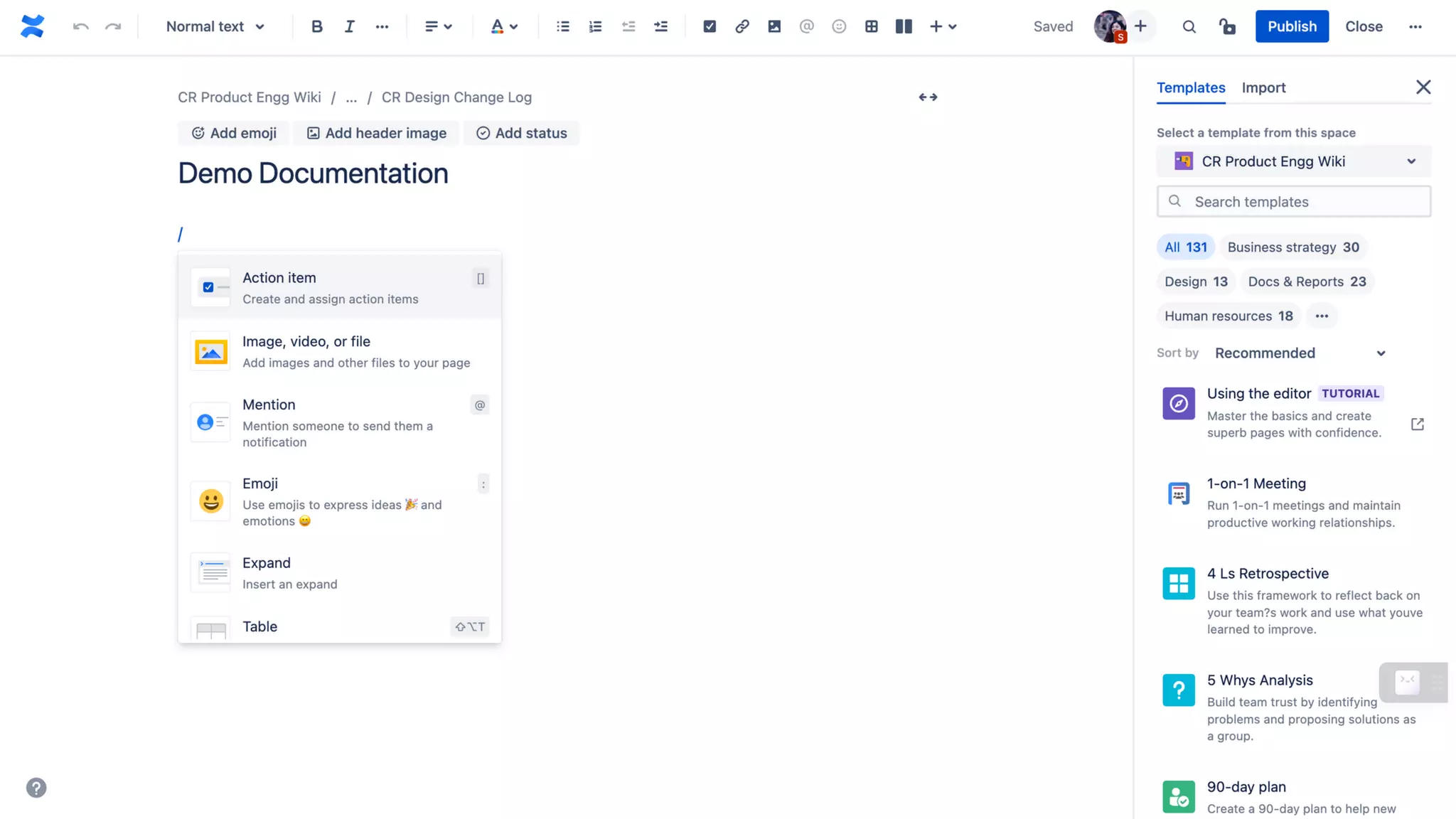Select the All 131 filter chip
This screenshot has width=1456, height=819.
pos(1185,247)
